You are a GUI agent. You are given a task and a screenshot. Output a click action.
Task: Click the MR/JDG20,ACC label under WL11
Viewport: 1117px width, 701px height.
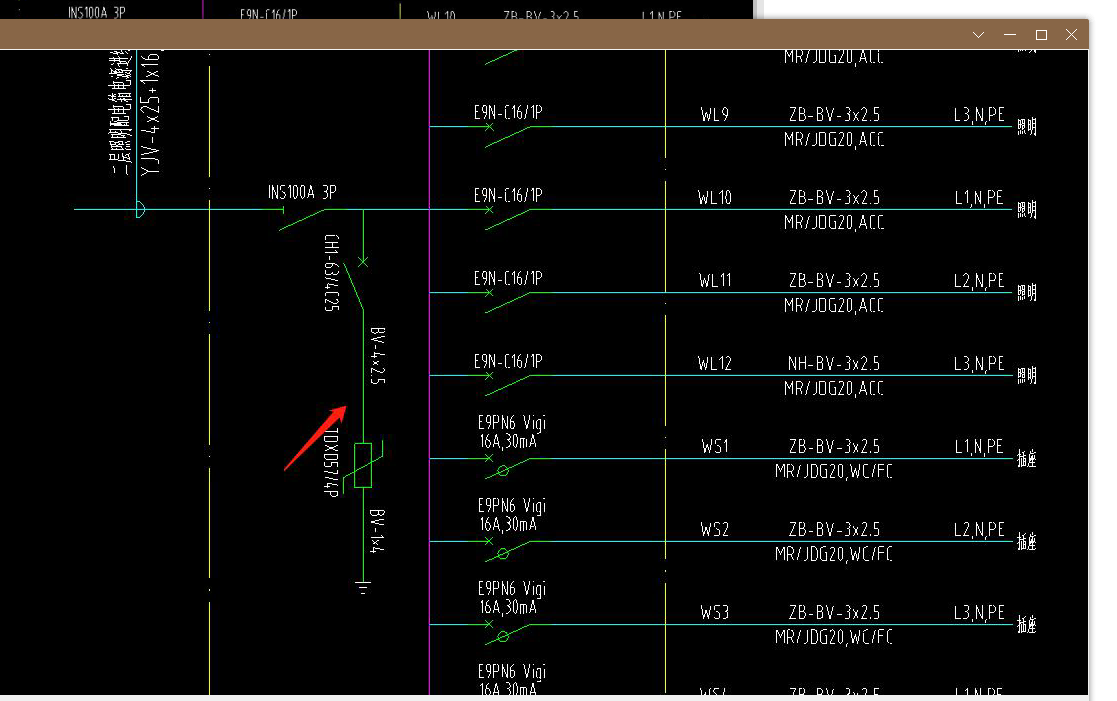pos(833,306)
